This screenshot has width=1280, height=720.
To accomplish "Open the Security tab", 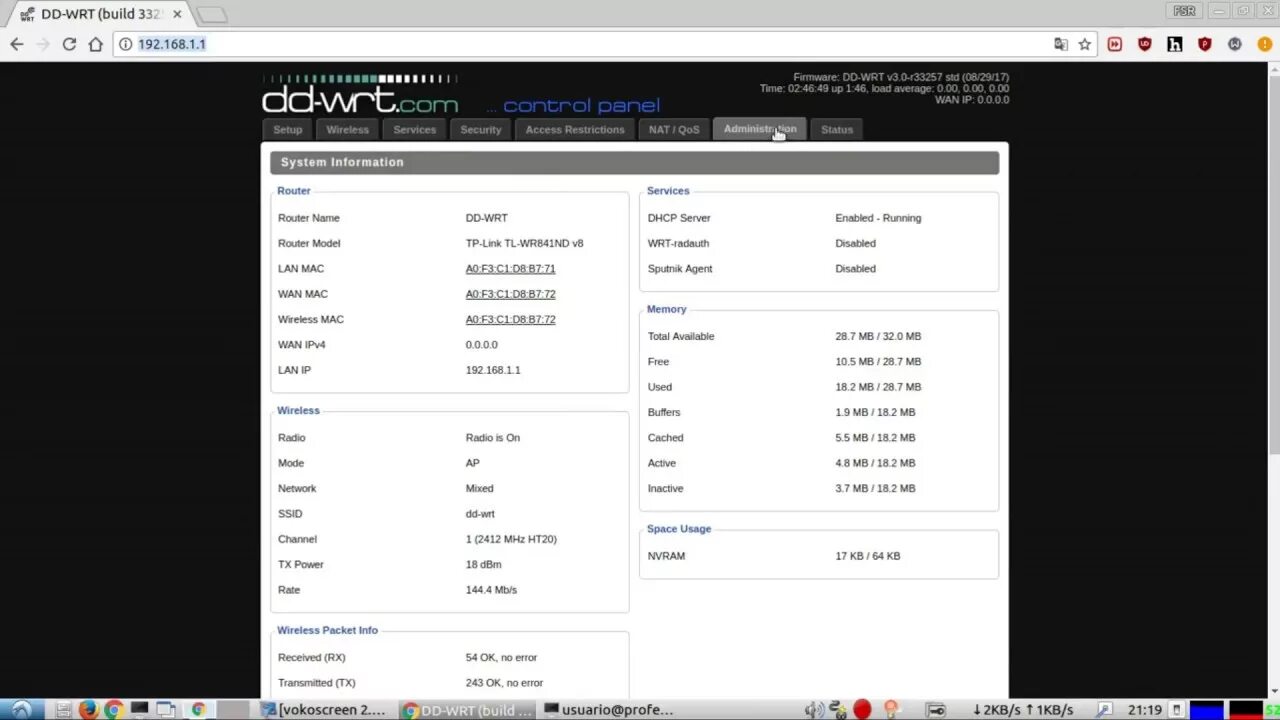I will (481, 130).
